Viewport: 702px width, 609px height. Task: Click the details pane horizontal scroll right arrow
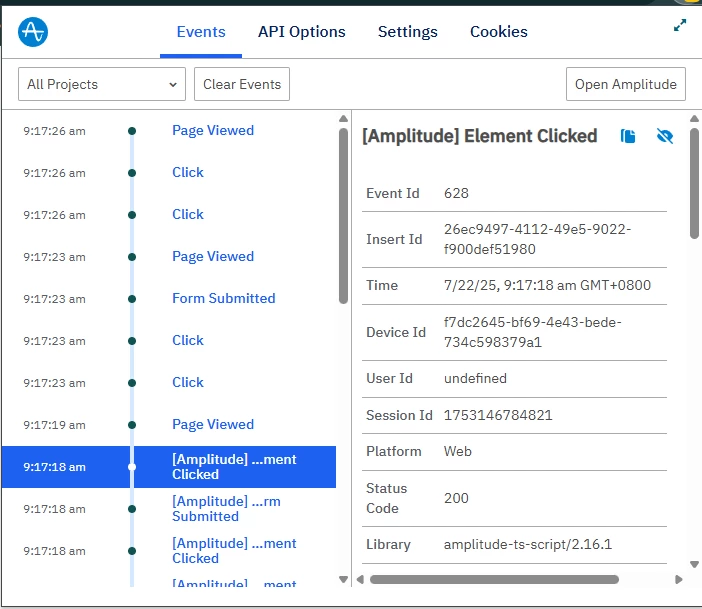679,579
